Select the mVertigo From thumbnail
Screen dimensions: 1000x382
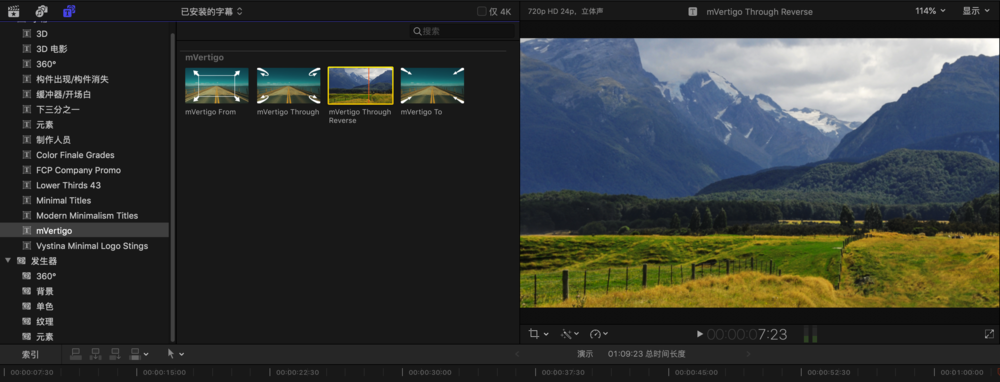coord(217,85)
